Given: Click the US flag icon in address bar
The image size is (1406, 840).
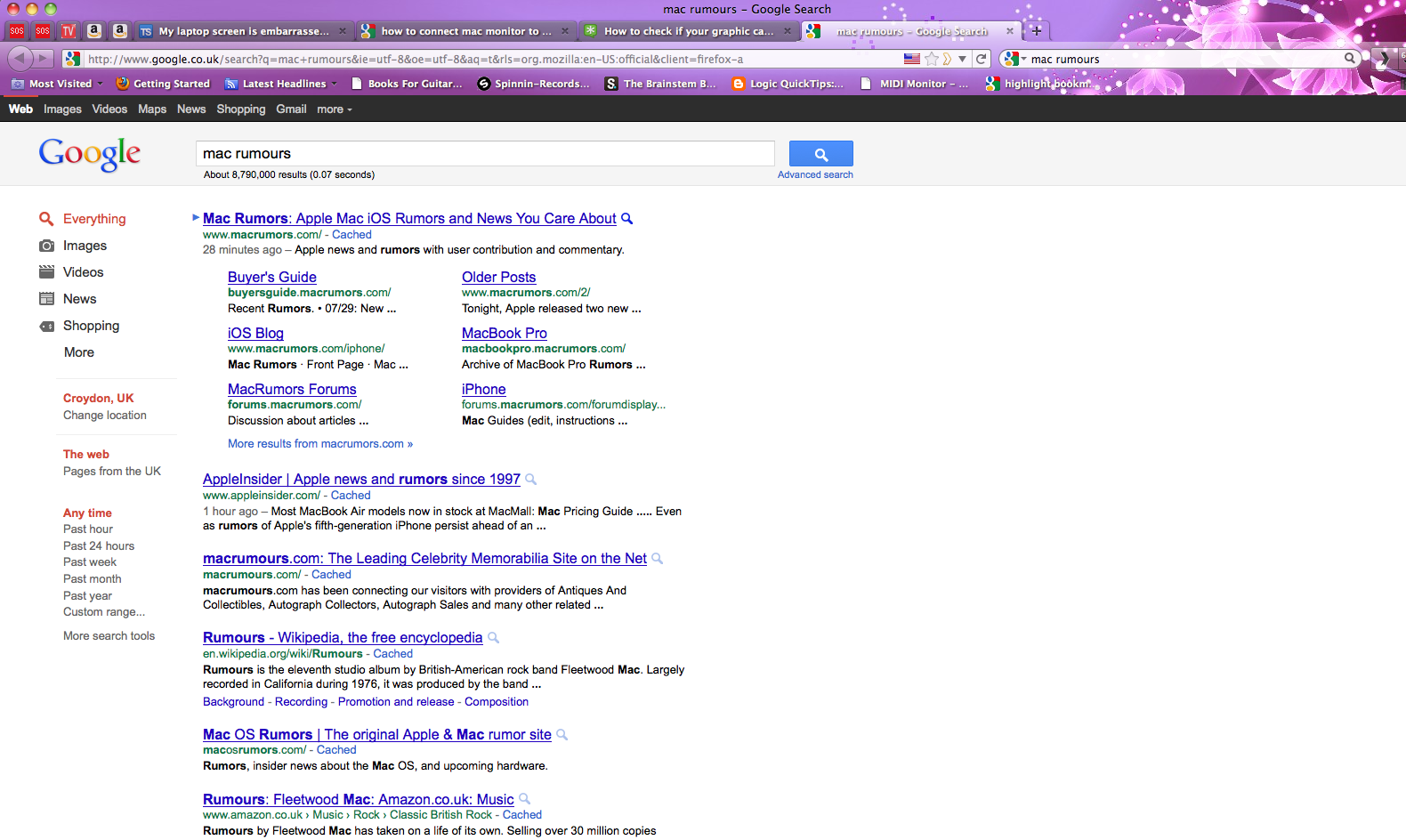Looking at the screenshot, I should [x=912, y=59].
